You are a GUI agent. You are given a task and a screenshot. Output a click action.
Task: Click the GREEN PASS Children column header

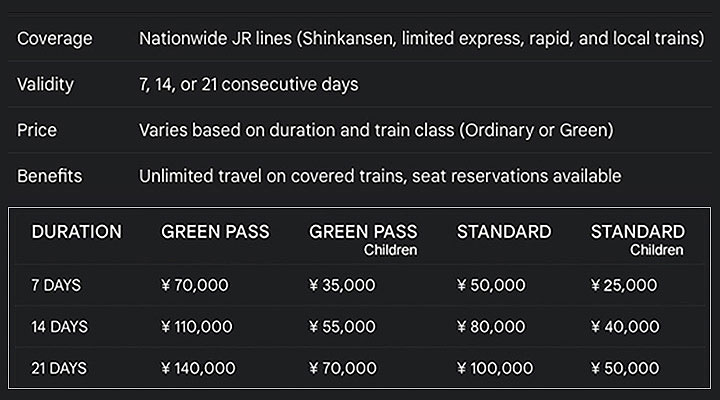click(363, 240)
